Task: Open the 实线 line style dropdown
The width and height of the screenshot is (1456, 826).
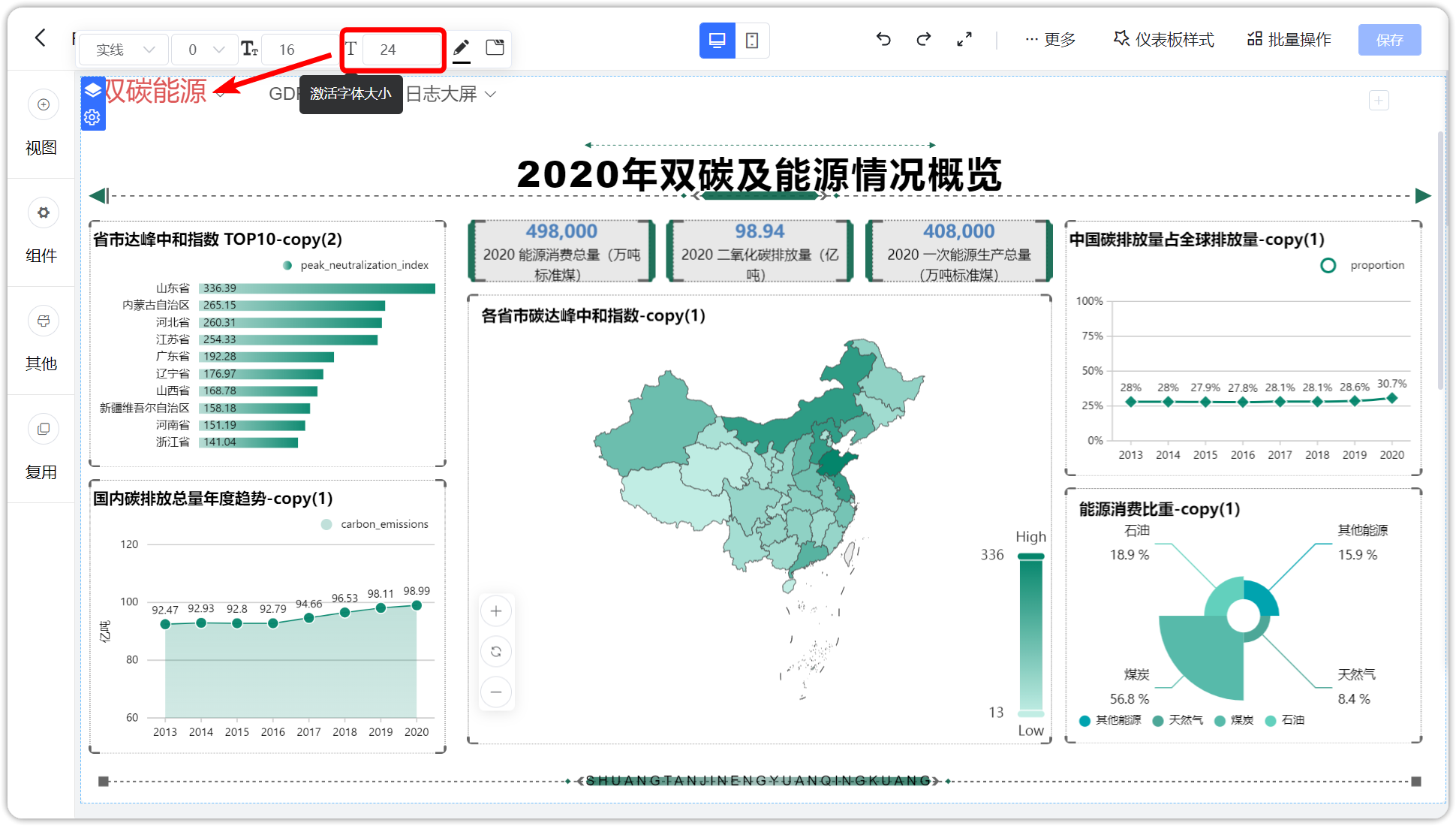Action: tap(125, 50)
